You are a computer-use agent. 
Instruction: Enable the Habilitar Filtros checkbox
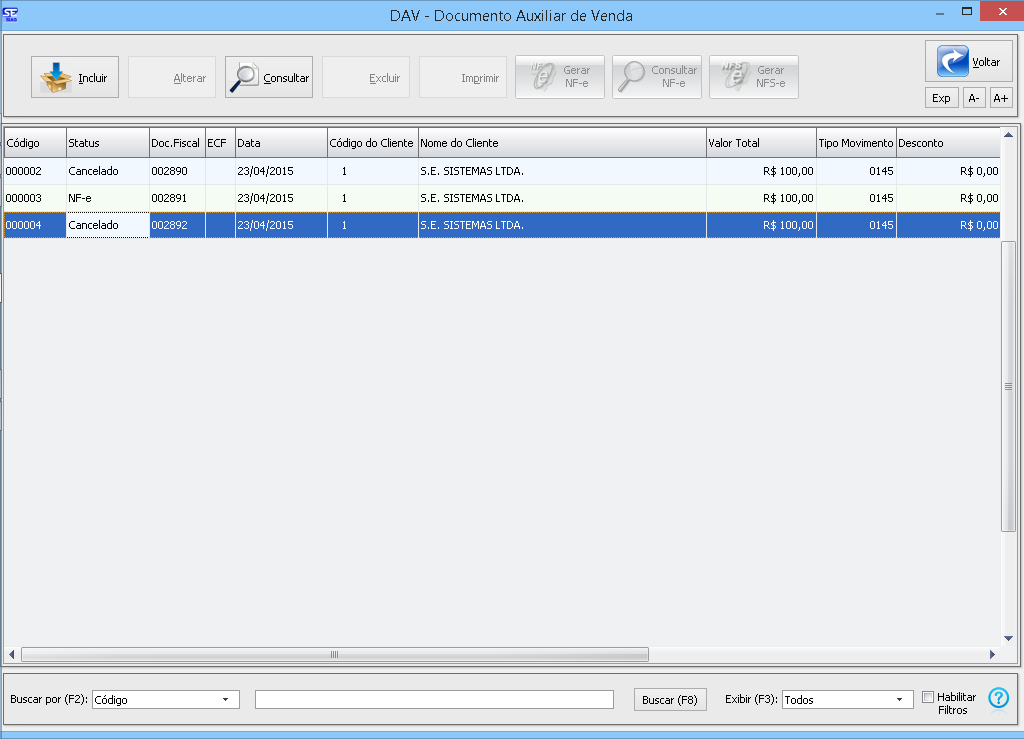928,697
